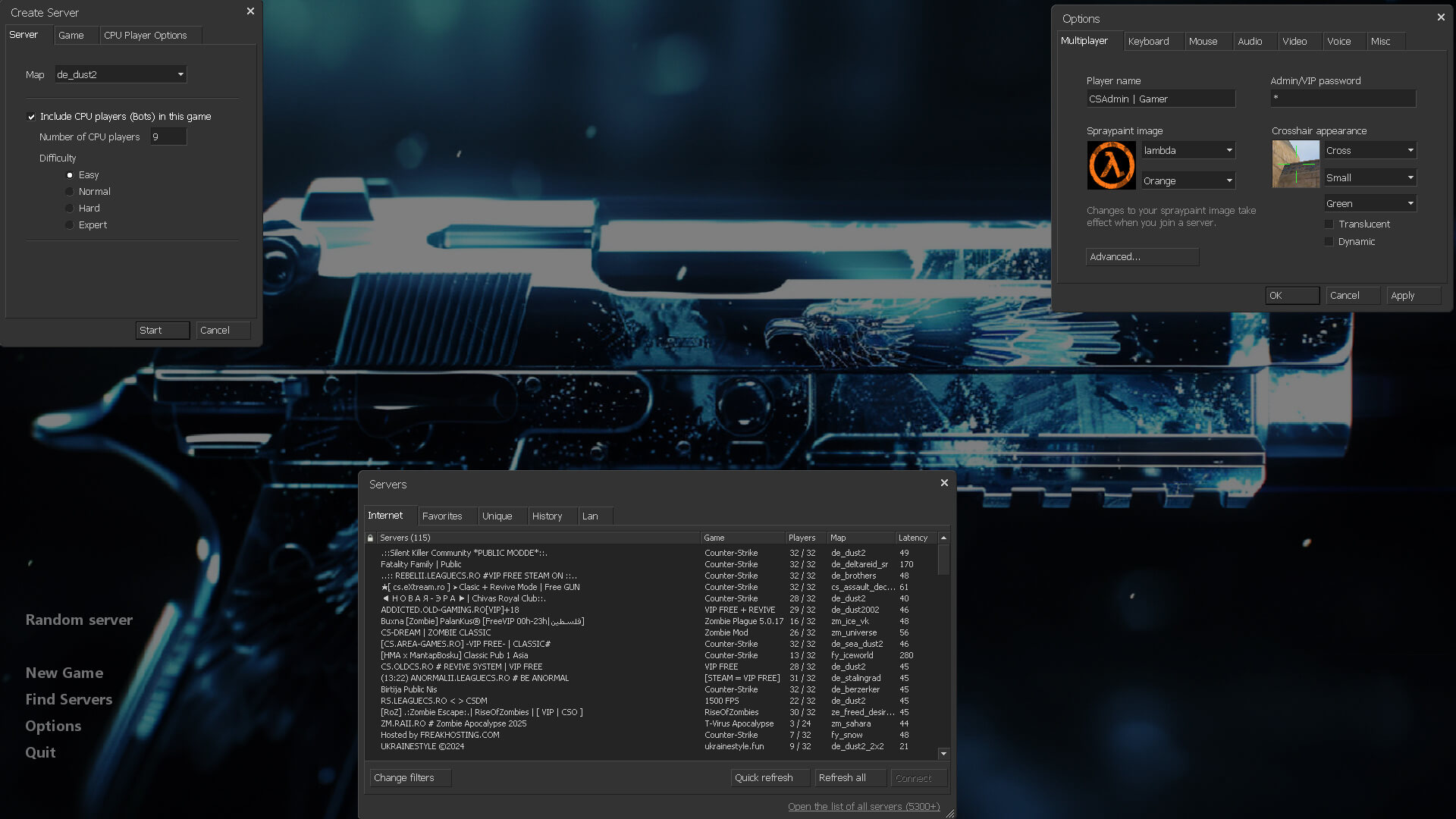Open Advanced... multiplayer settings
Image resolution: width=1456 pixels, height=819 pixels.
(1142, 256)
